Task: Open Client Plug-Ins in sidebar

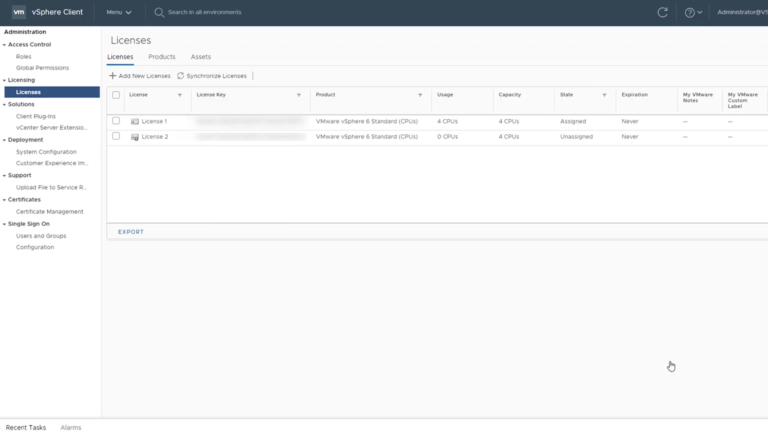Action: [x=36, y=116]
